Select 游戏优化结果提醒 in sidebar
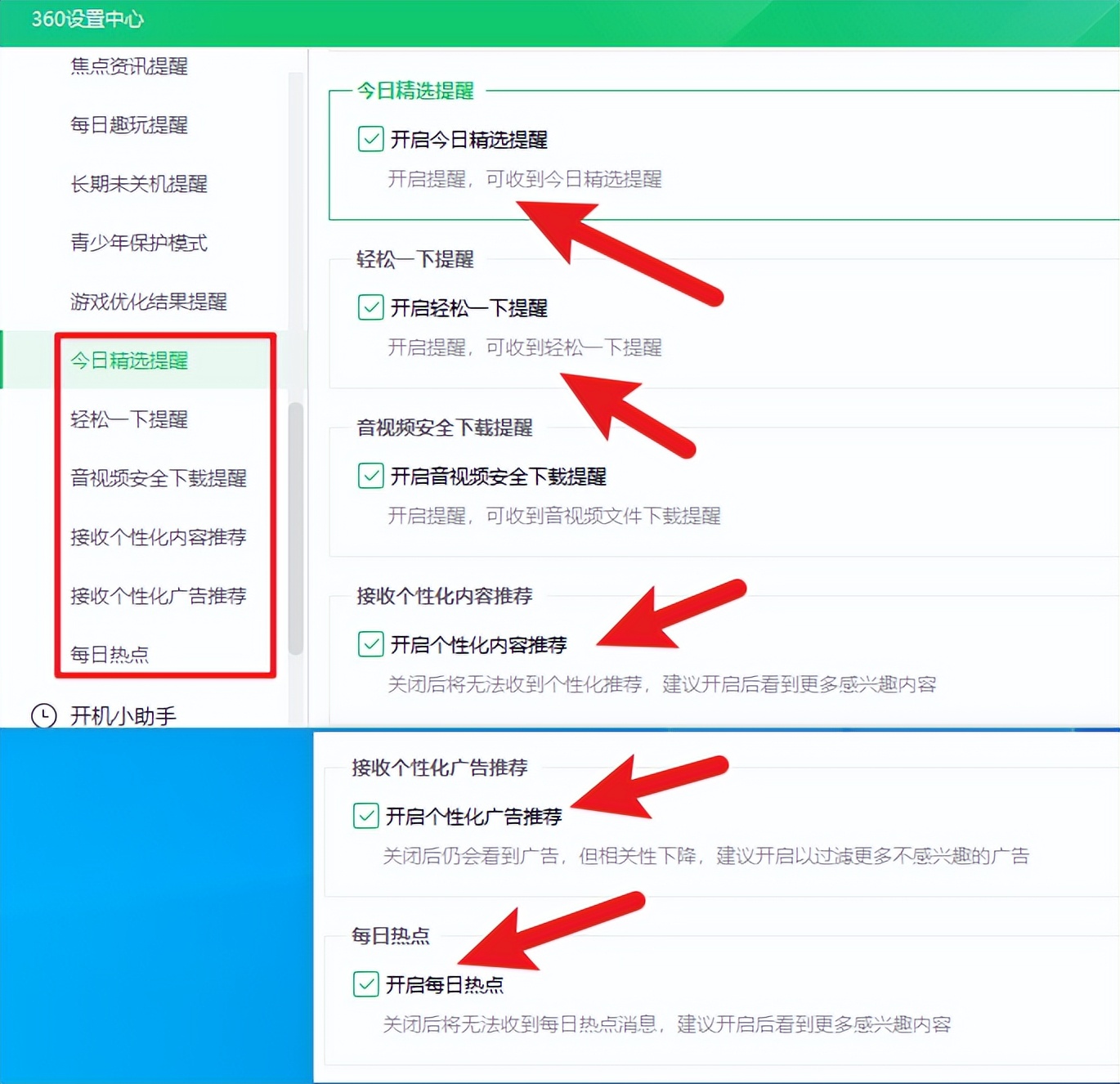Screen dimensions: 1120x1084 149,302
